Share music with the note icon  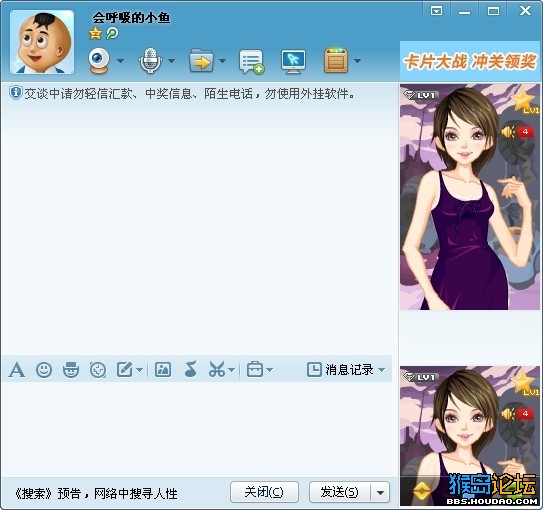pyautogui.click(x=191, y=369)
